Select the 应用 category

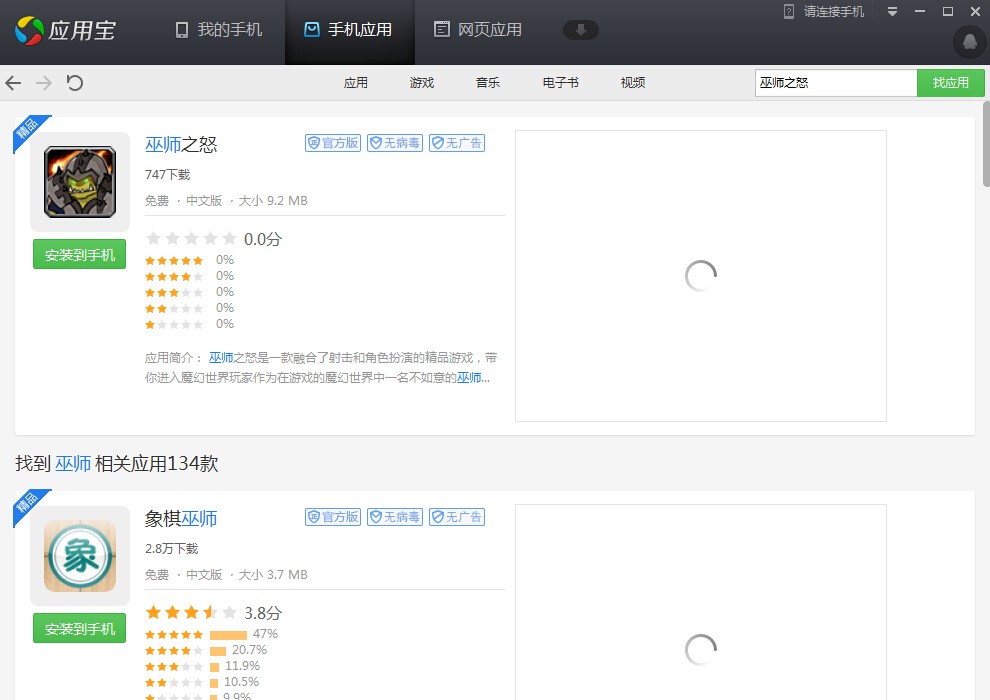(x=355, y=83)
